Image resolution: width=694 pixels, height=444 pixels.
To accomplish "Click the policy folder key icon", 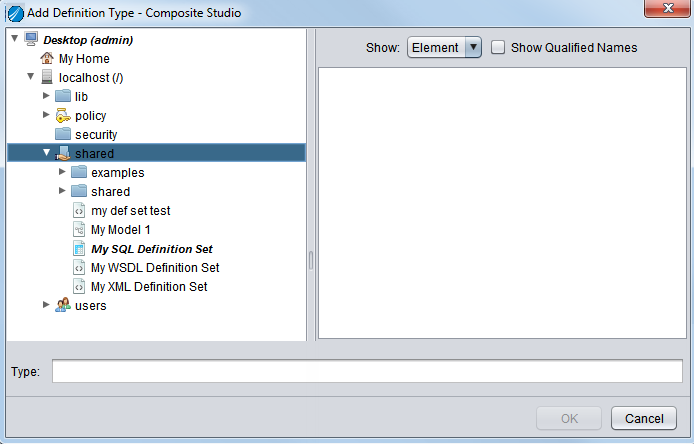I will 63,116.
